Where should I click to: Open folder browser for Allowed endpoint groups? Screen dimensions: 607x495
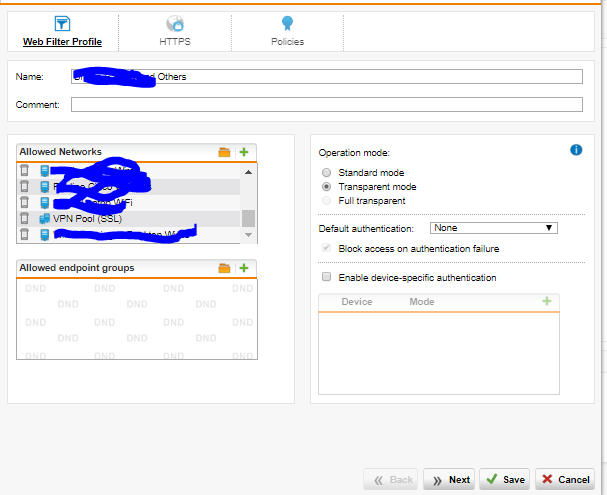[225, 268]
